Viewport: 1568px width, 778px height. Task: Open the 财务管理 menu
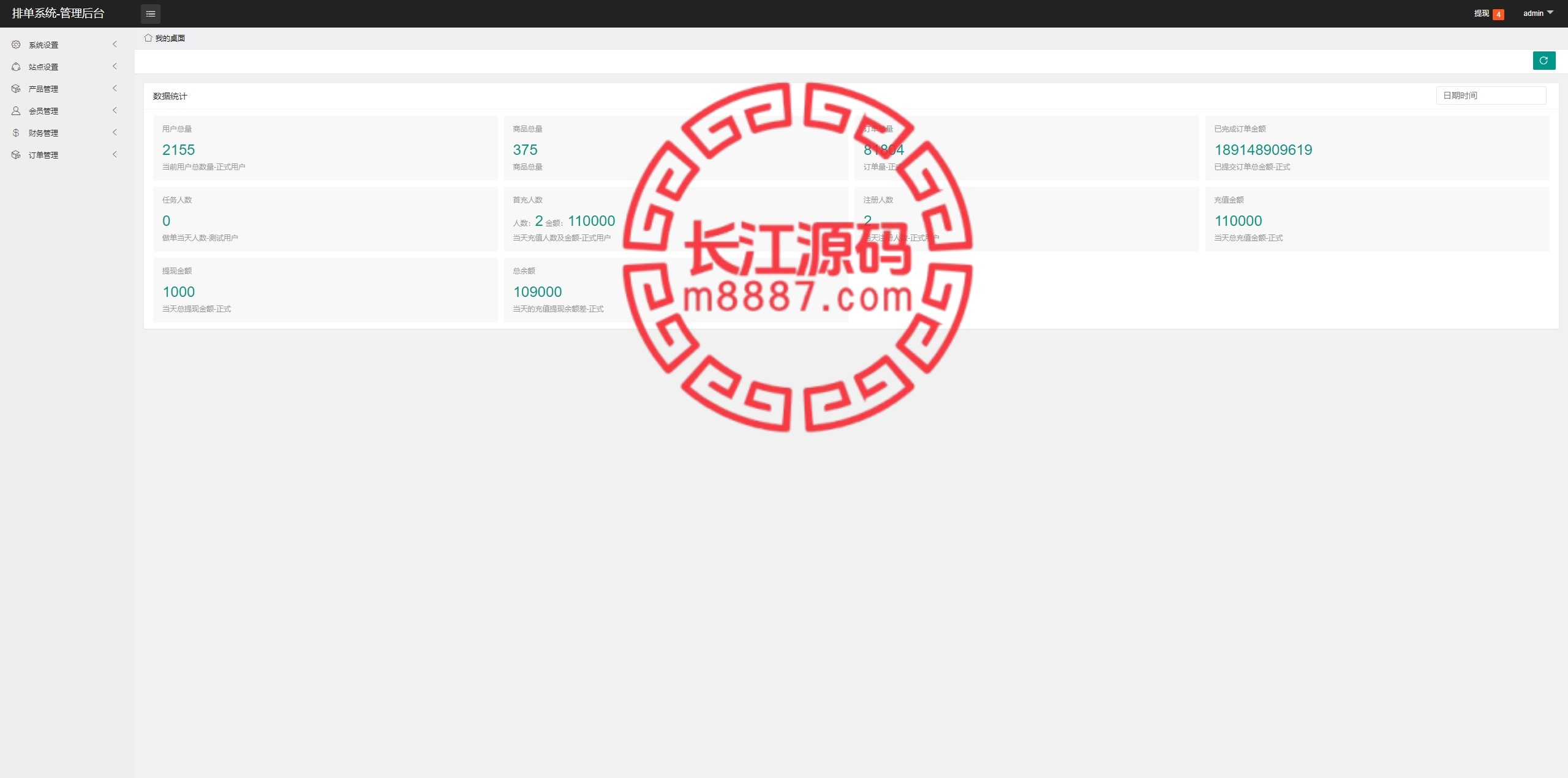click(67, 133)
